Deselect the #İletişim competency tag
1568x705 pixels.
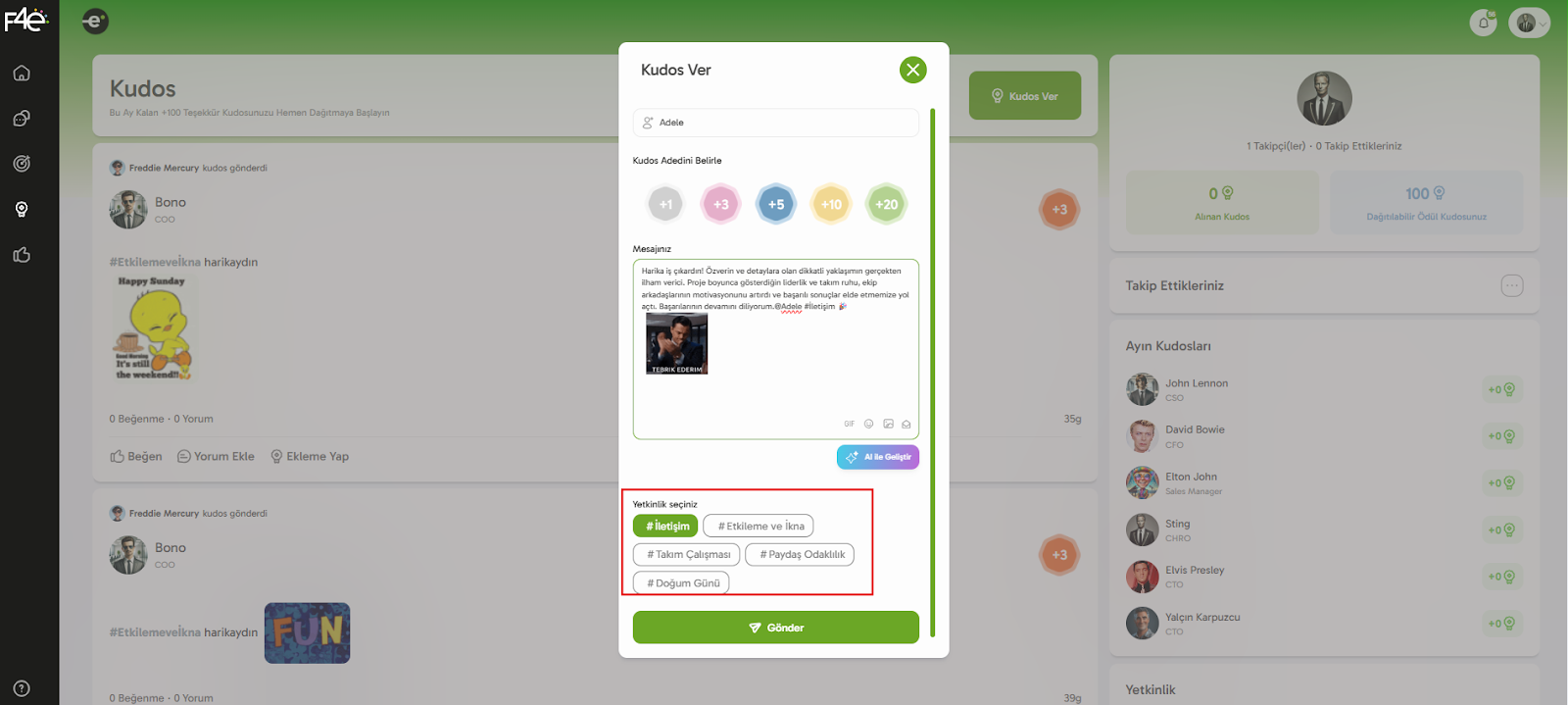pos(665,526)
